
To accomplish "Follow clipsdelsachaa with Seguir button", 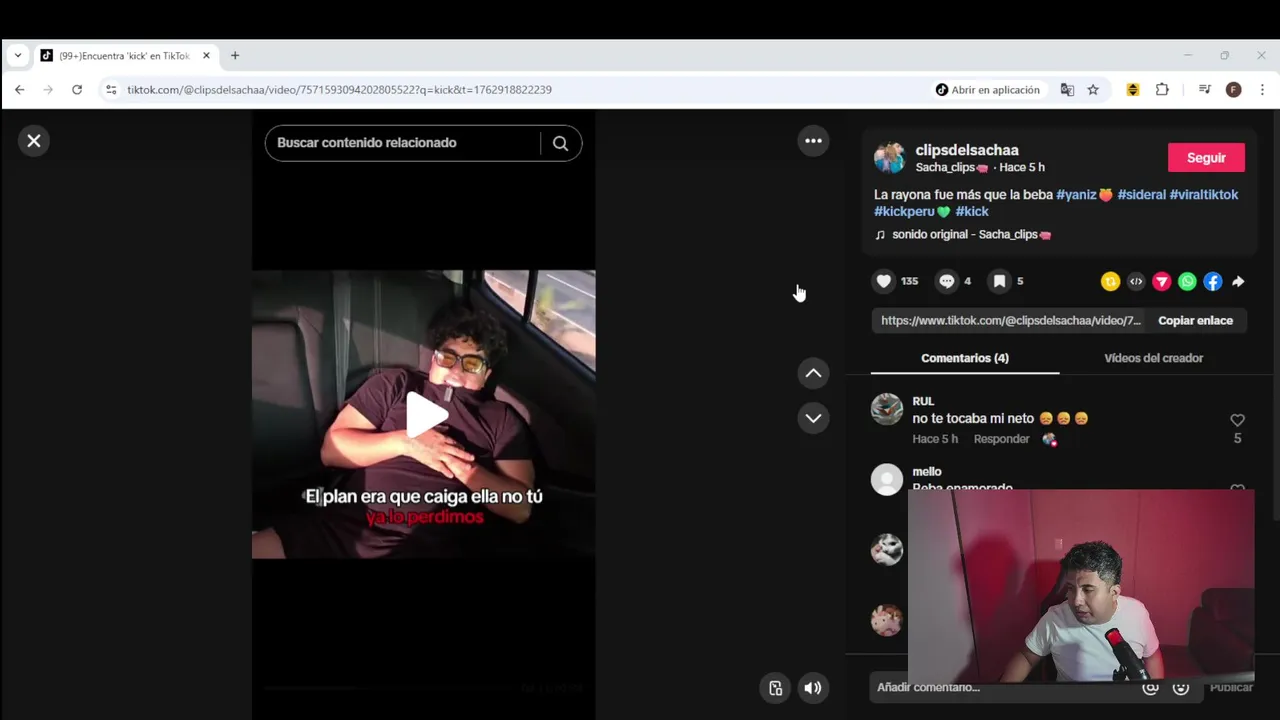I will [1206, 158].
